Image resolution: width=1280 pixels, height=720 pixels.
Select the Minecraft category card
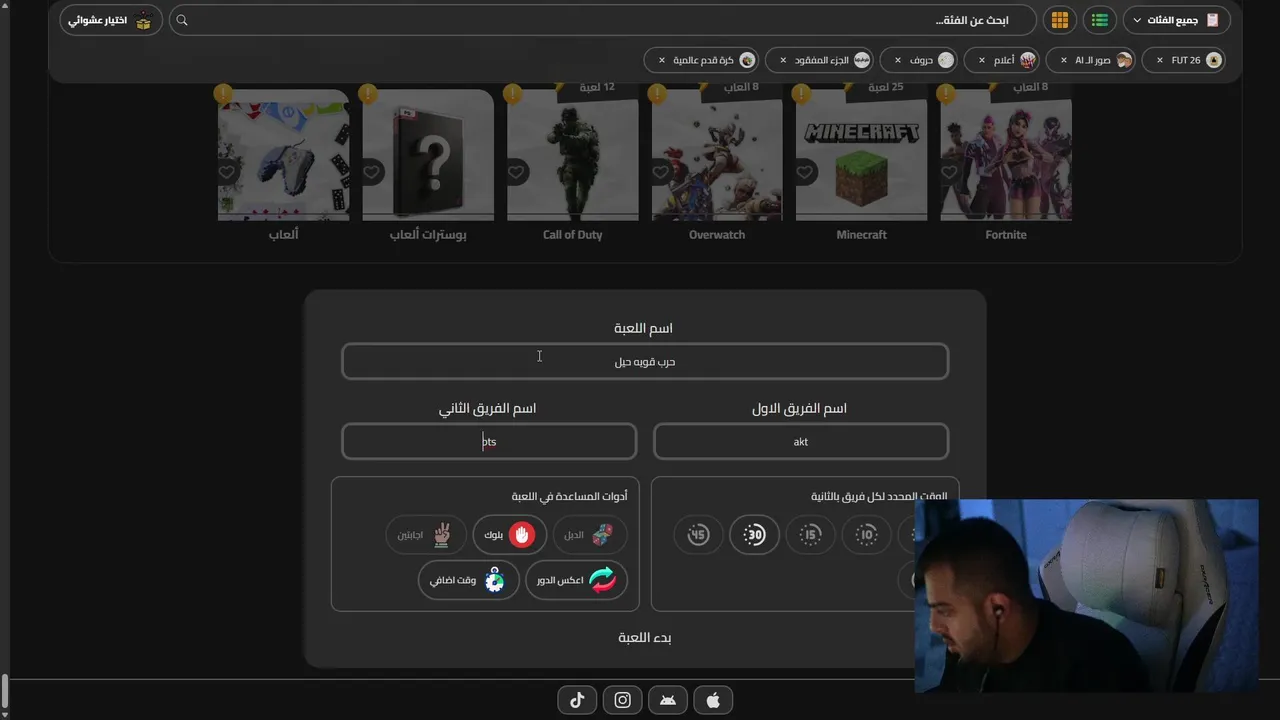pos(862,155)
